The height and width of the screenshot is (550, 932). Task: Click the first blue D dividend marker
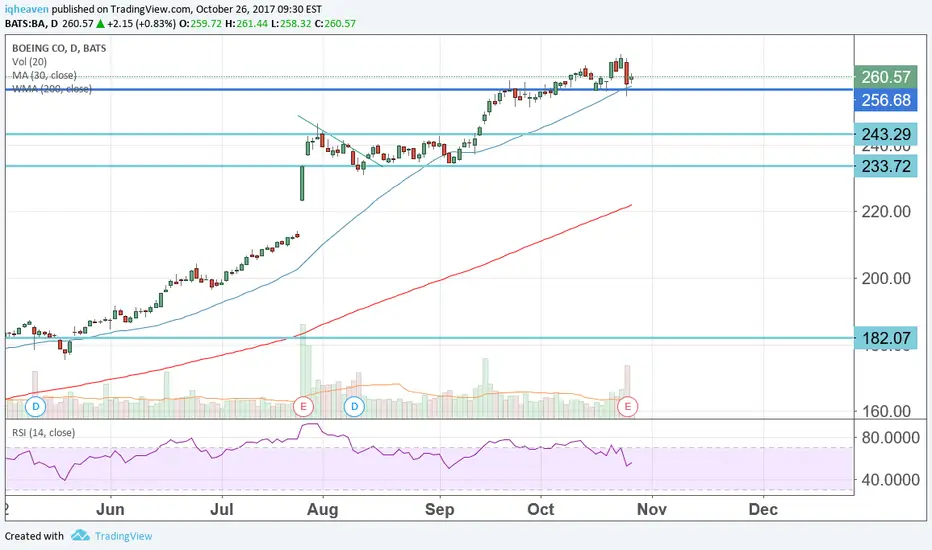(36, 407)
